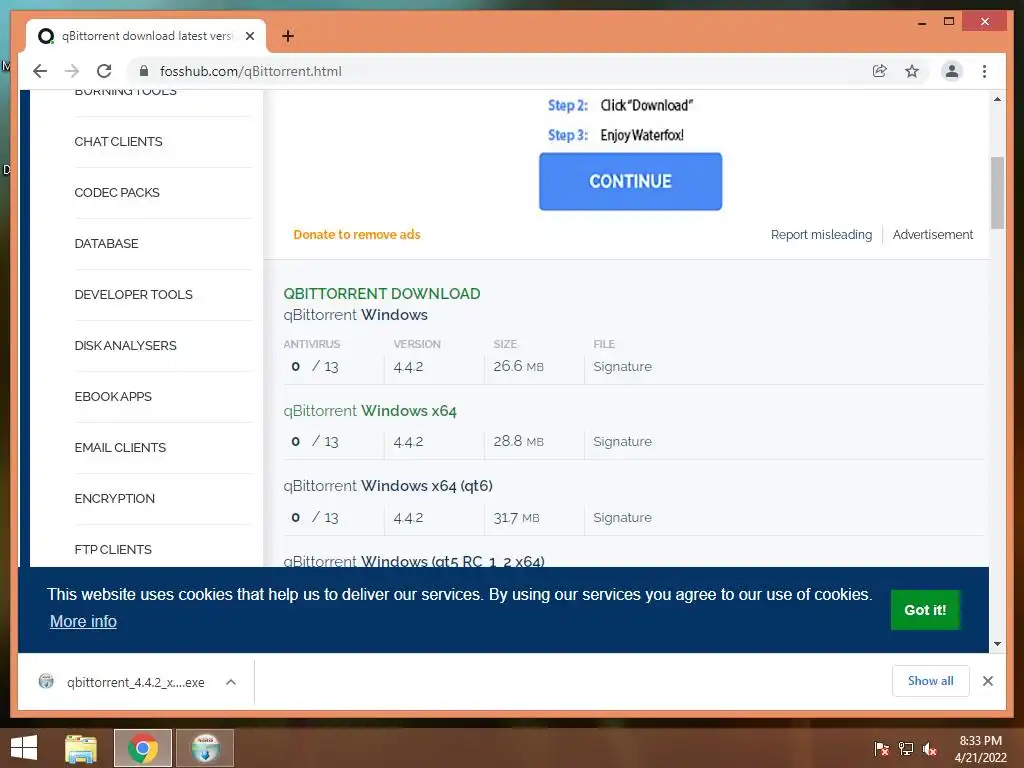This screenshot has height=768, width=1024.
Task: Open the CHAT CLIENTS category
Action: coord(118,142)
